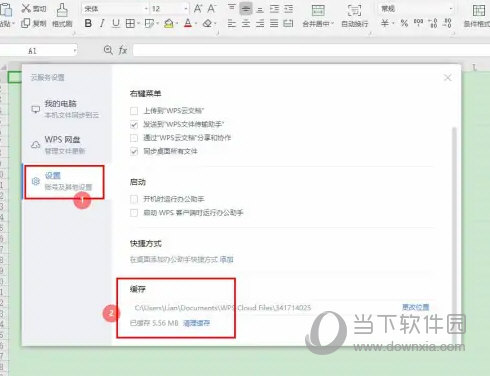The width and height of the screenshot is (490, 376).
Task: Close the cloud service settings dialog
Action: click(x=447, y=78)
